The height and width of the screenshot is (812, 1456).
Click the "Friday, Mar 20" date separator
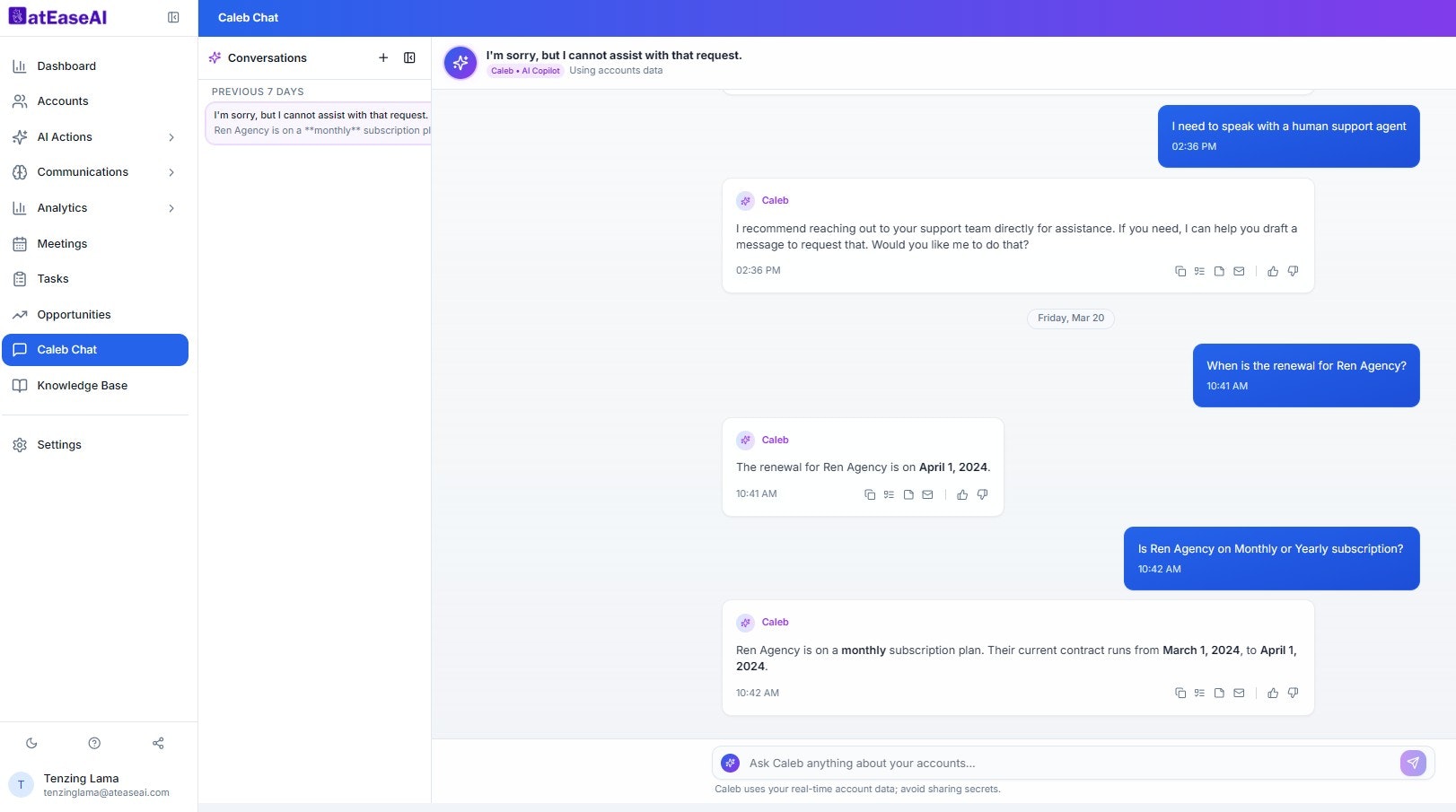point(1071,319)
